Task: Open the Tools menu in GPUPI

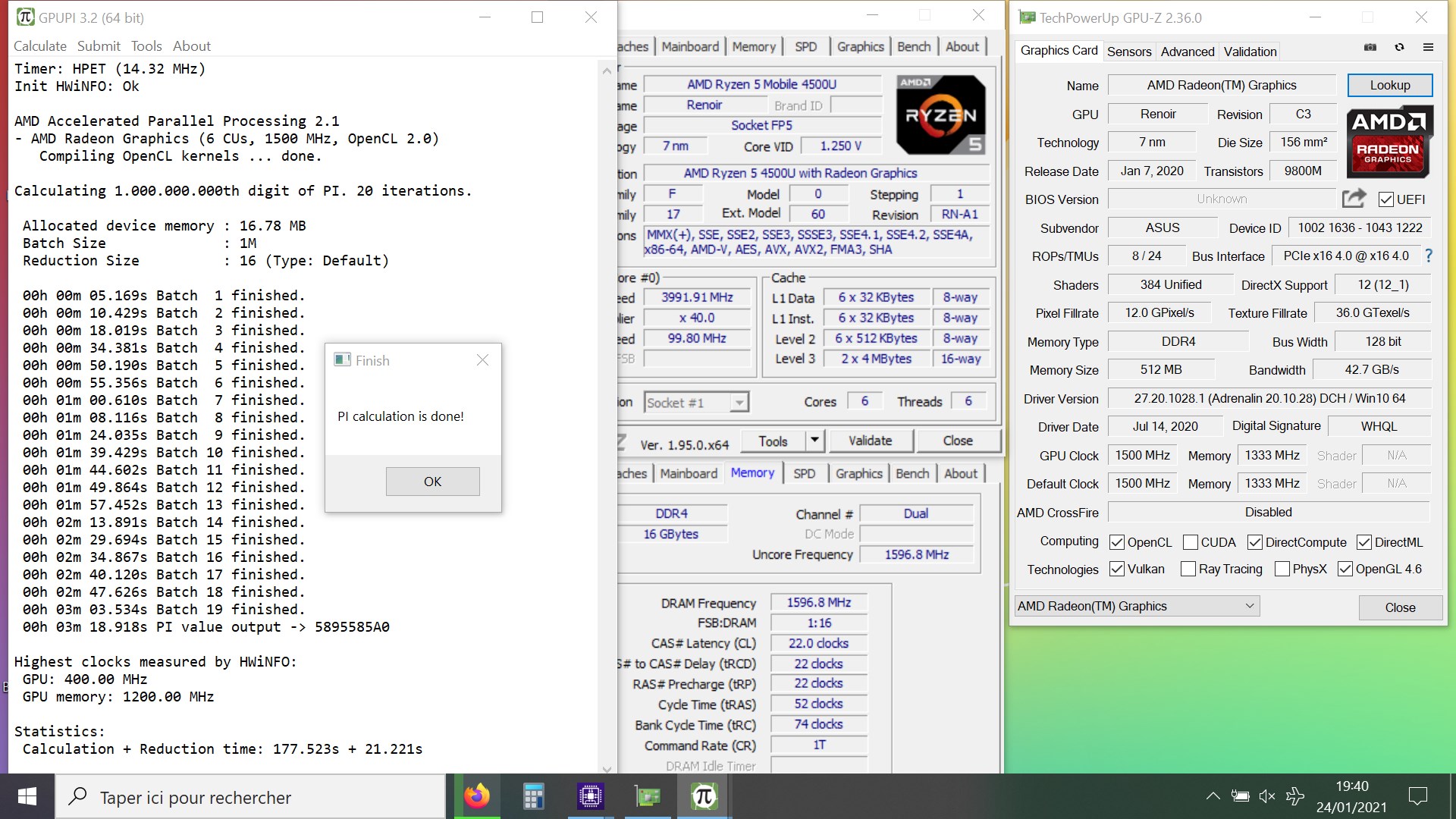Action: point(146,46)
